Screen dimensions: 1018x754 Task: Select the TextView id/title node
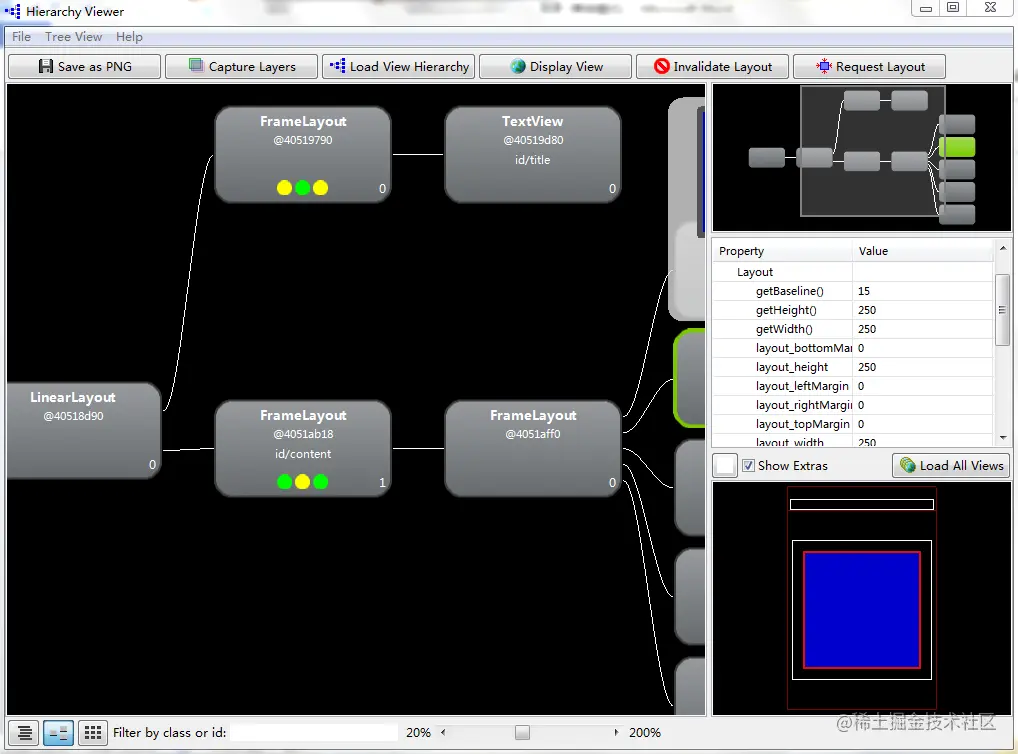point(532,155)
